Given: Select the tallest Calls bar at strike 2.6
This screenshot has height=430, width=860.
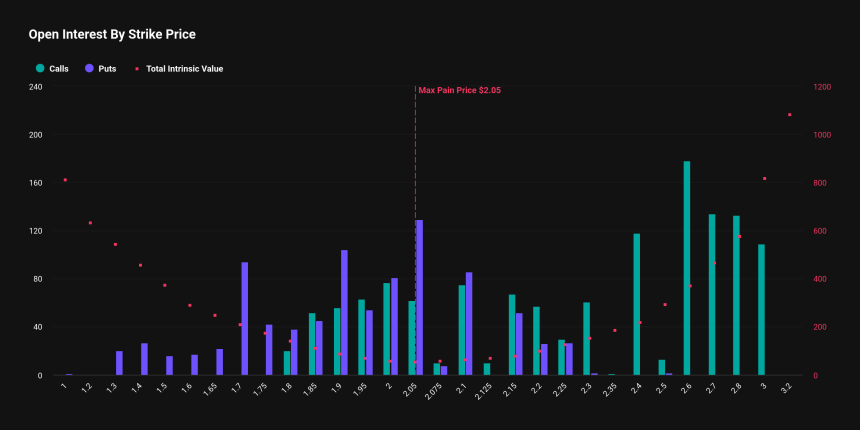Looking at the screenshot, I should tap(687, 268).
